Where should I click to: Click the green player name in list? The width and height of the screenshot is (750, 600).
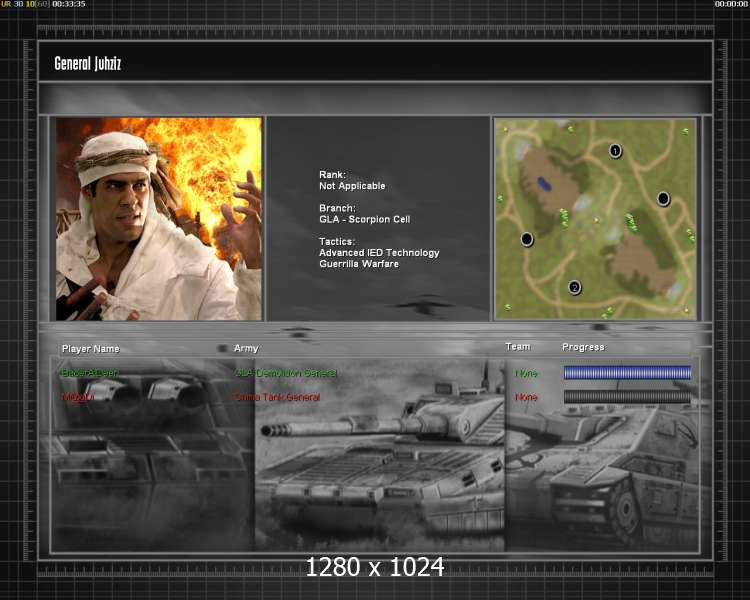click(89, 373)
